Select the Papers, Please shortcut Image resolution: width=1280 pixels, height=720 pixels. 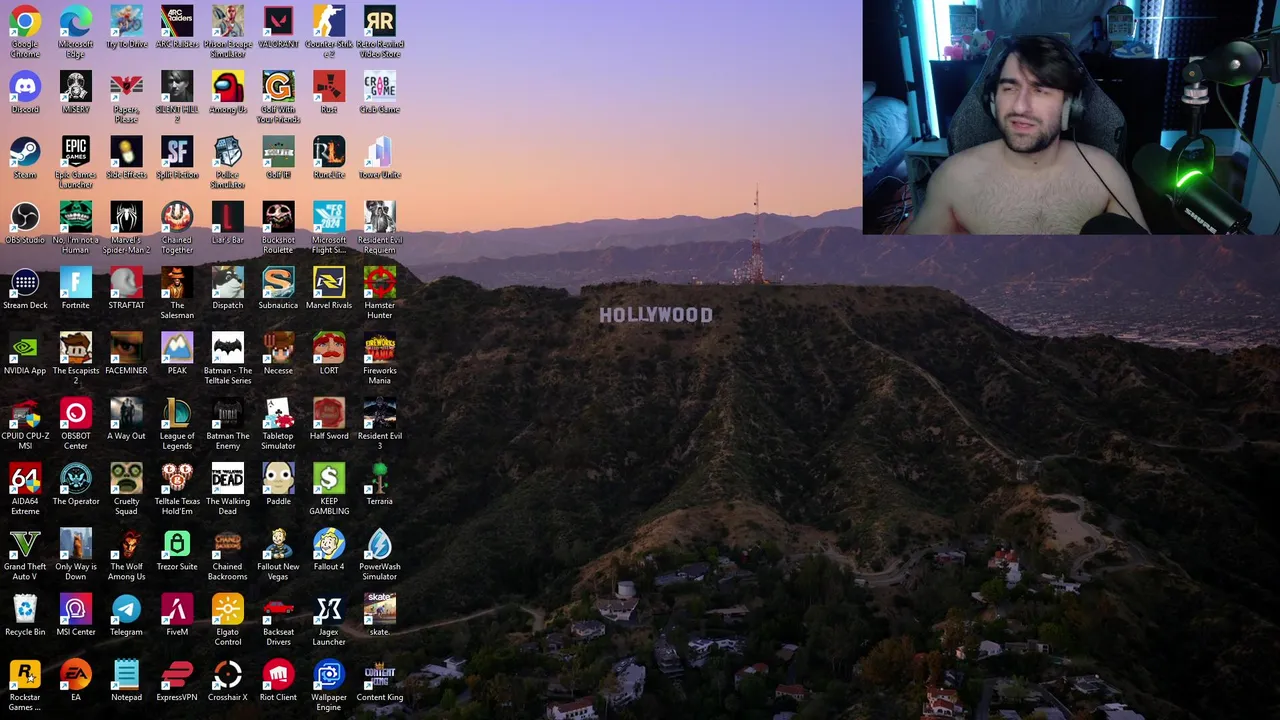(x=126, y=86)
